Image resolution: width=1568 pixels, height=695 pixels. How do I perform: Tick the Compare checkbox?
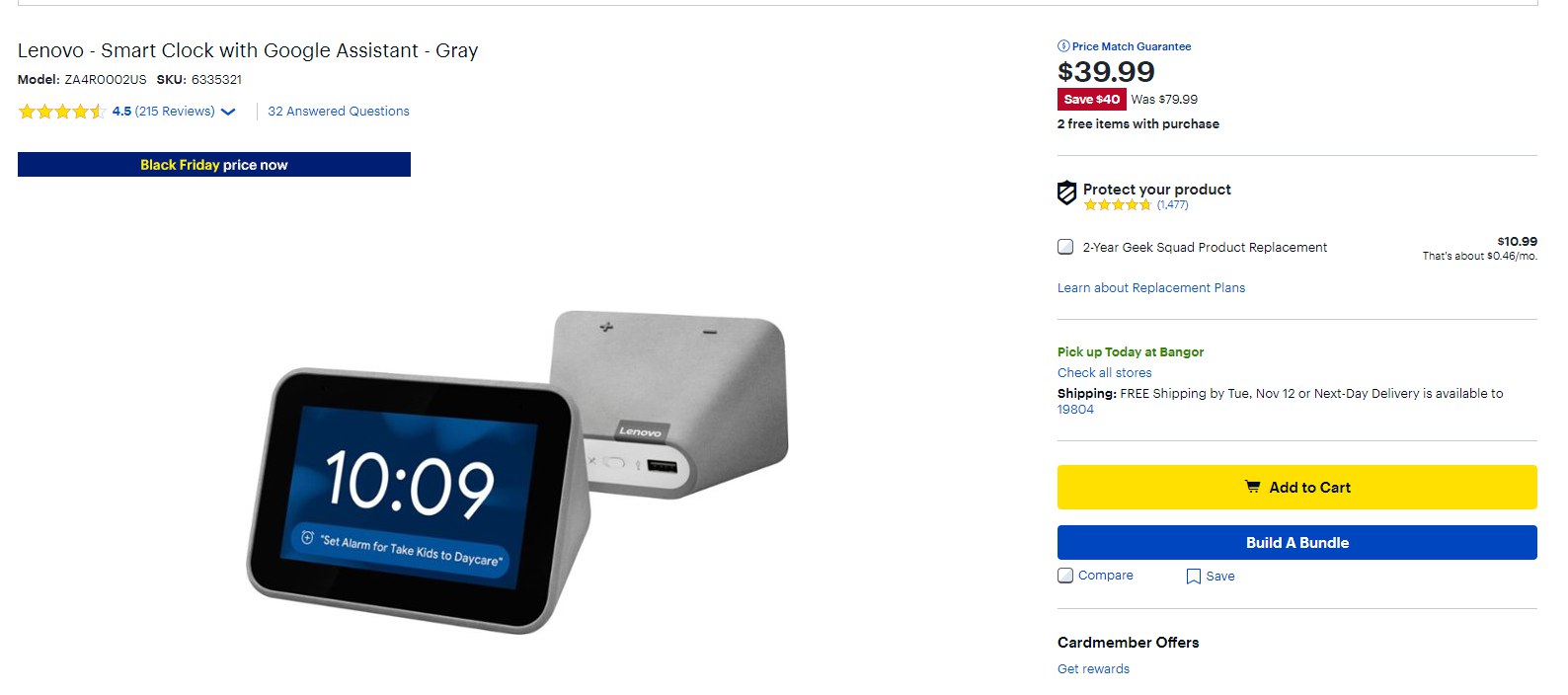pos(1065,576)
